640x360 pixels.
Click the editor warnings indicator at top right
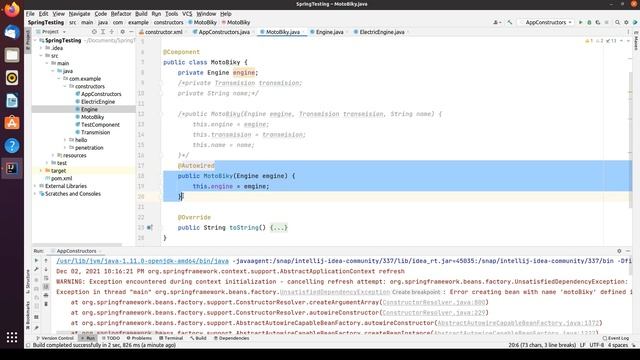(600, 41)
